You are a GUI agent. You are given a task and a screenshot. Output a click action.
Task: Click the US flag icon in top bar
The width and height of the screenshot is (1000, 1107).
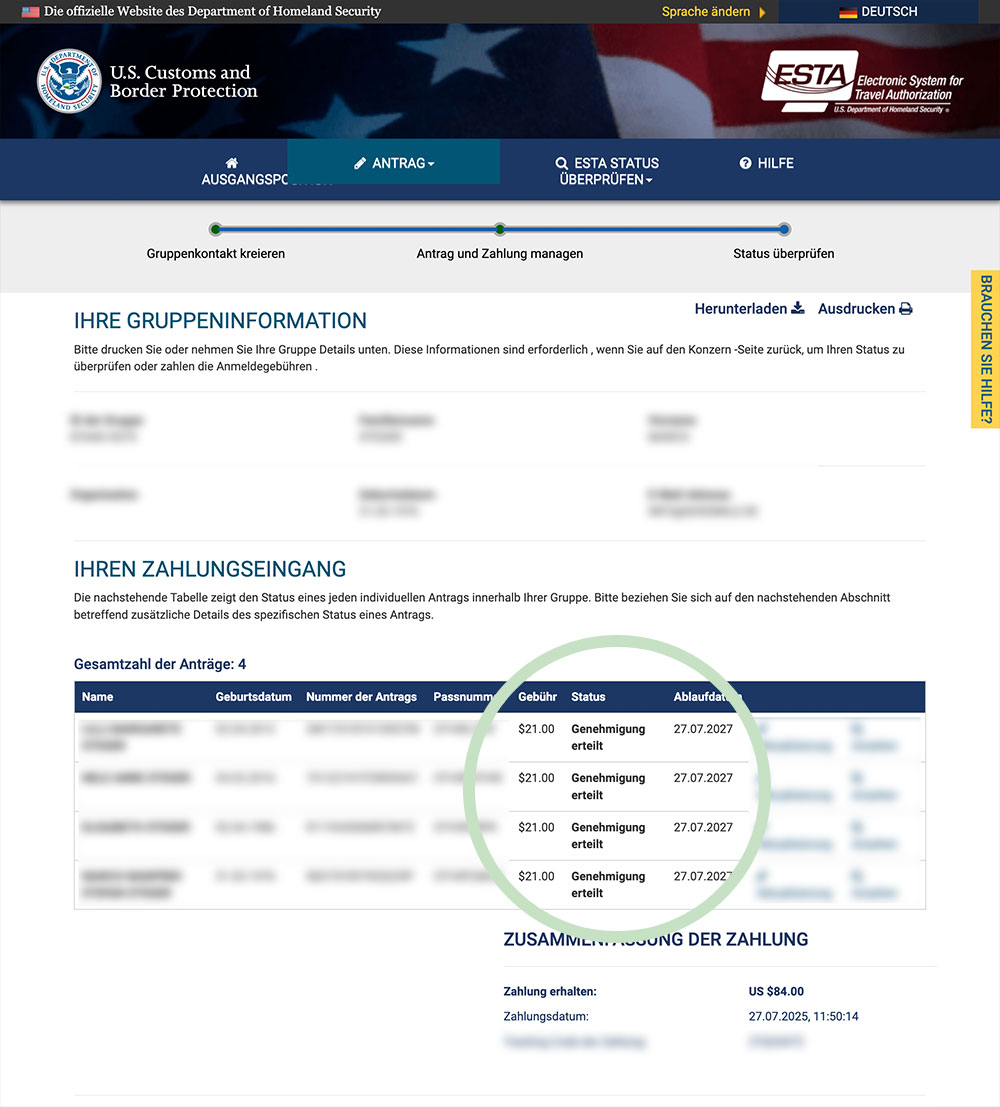tap(30, 11)
